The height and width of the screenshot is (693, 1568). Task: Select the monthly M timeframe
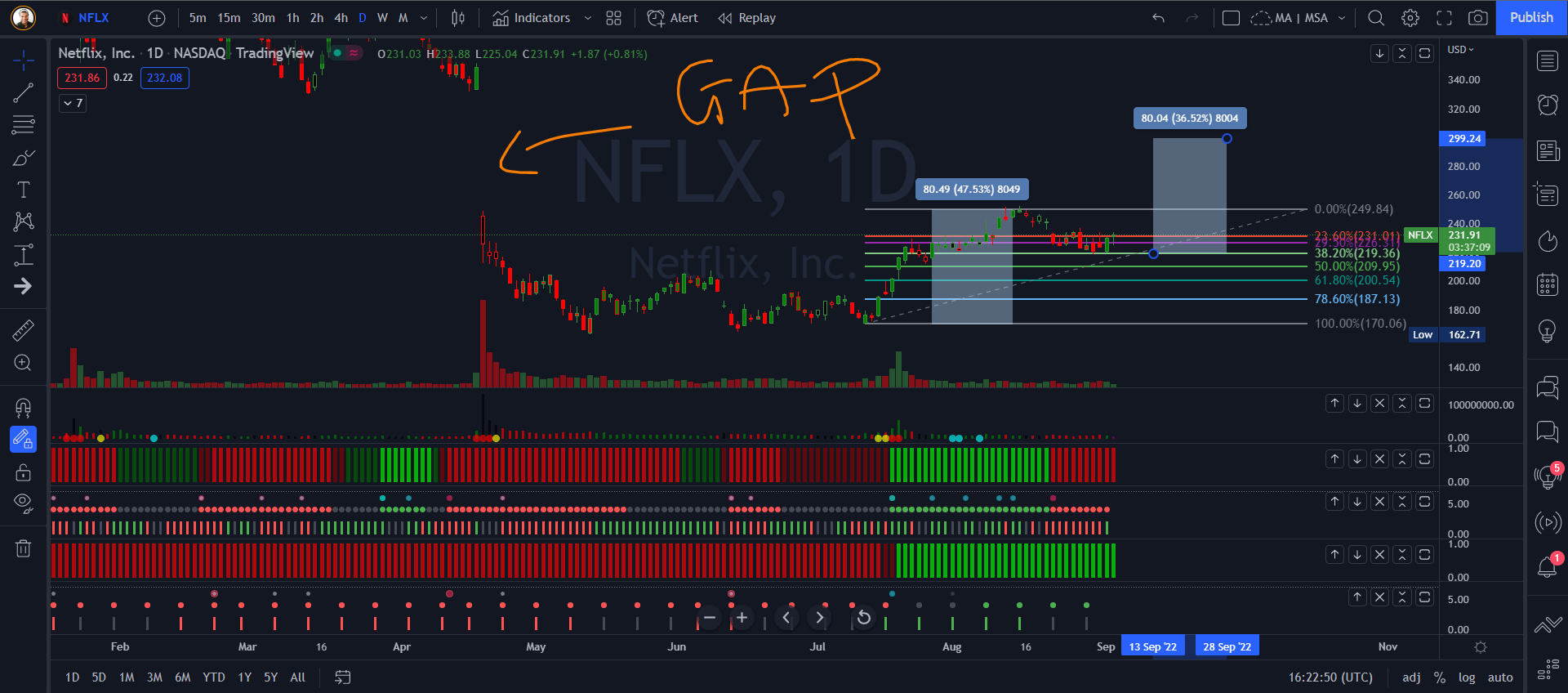(403, 18)
